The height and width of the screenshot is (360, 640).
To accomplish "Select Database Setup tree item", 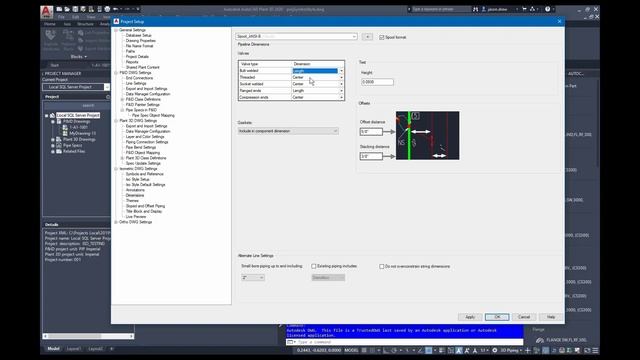I will pos(138,36).
